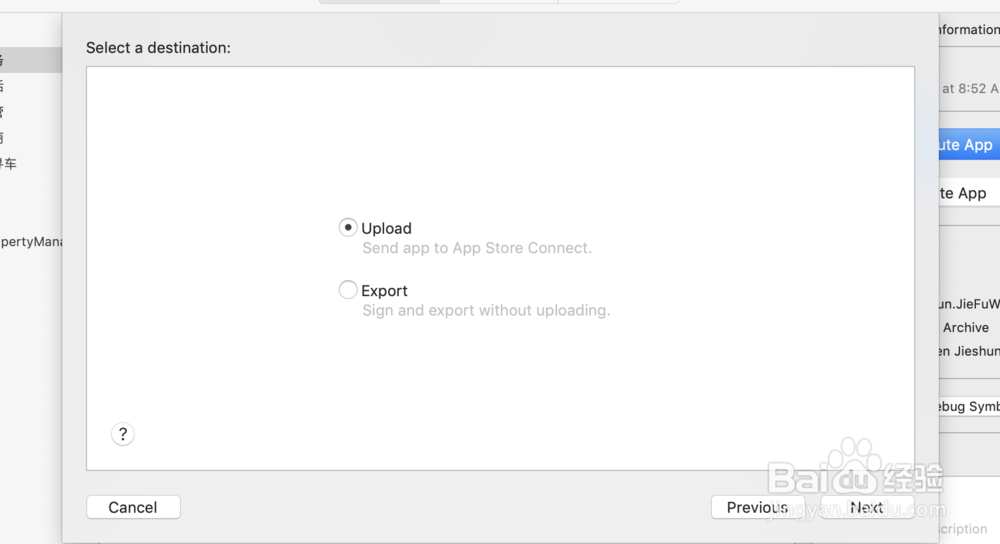Screen dimensions: 1000x544
Task: Click the Debug Symbols button
Action: (968, 407)
